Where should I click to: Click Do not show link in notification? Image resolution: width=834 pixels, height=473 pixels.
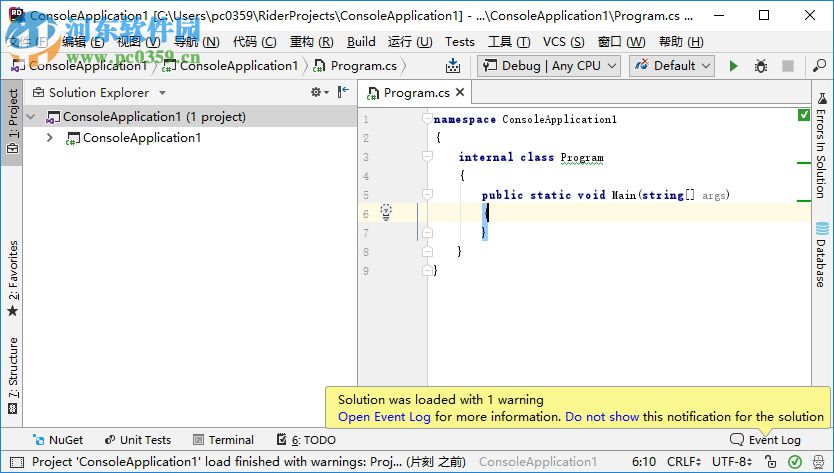point(602,417)
